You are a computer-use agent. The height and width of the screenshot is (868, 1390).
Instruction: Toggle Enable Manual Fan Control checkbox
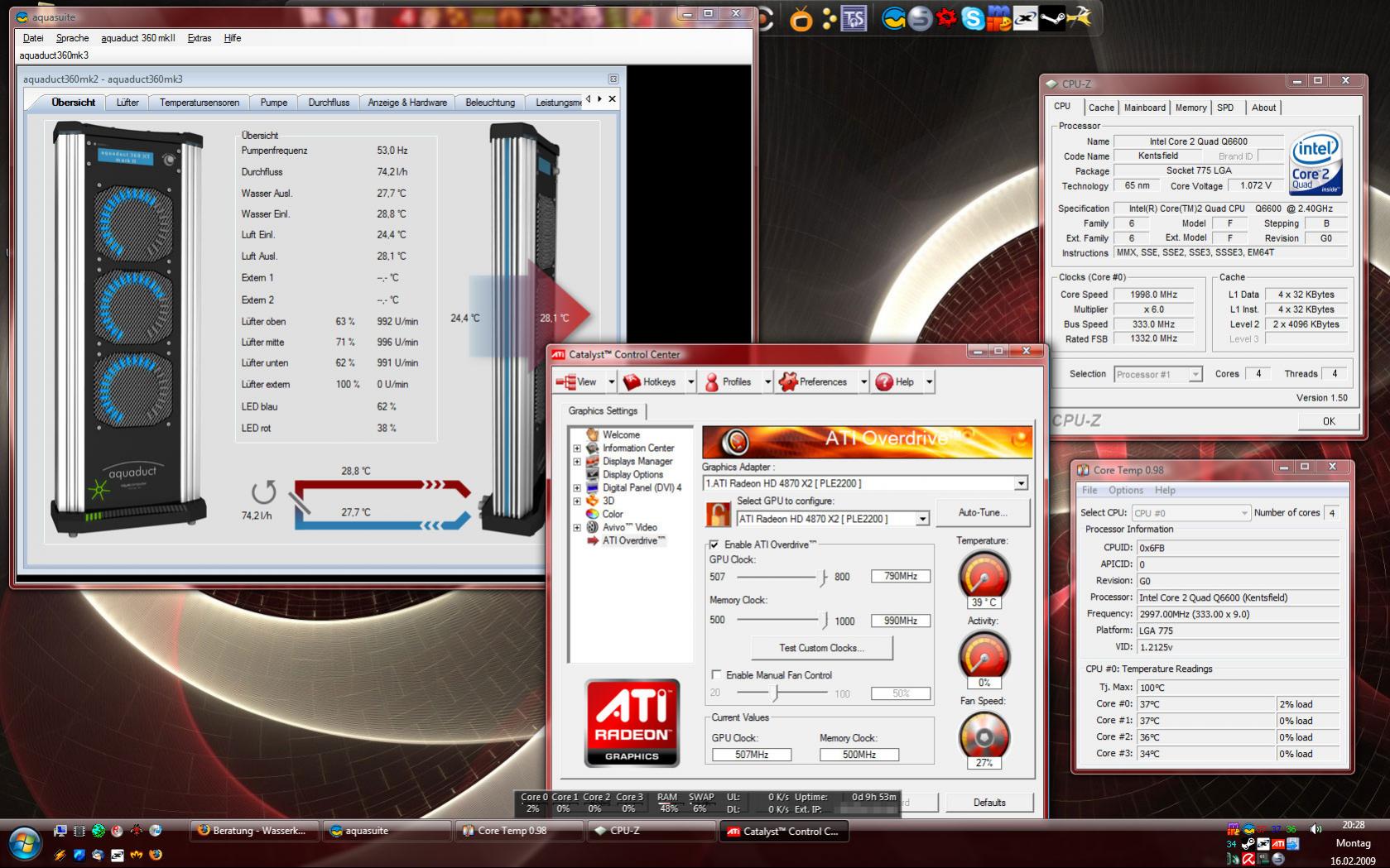point(717,675)
